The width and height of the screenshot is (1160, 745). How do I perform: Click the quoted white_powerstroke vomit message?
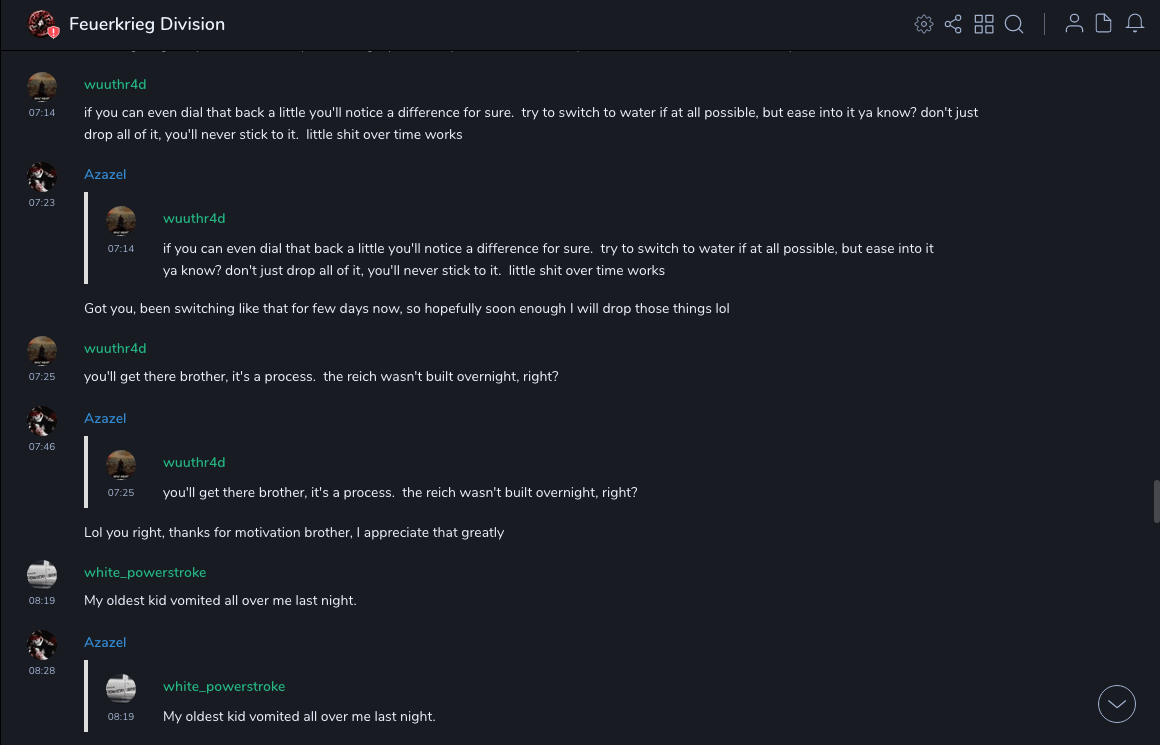pos(299,716)
